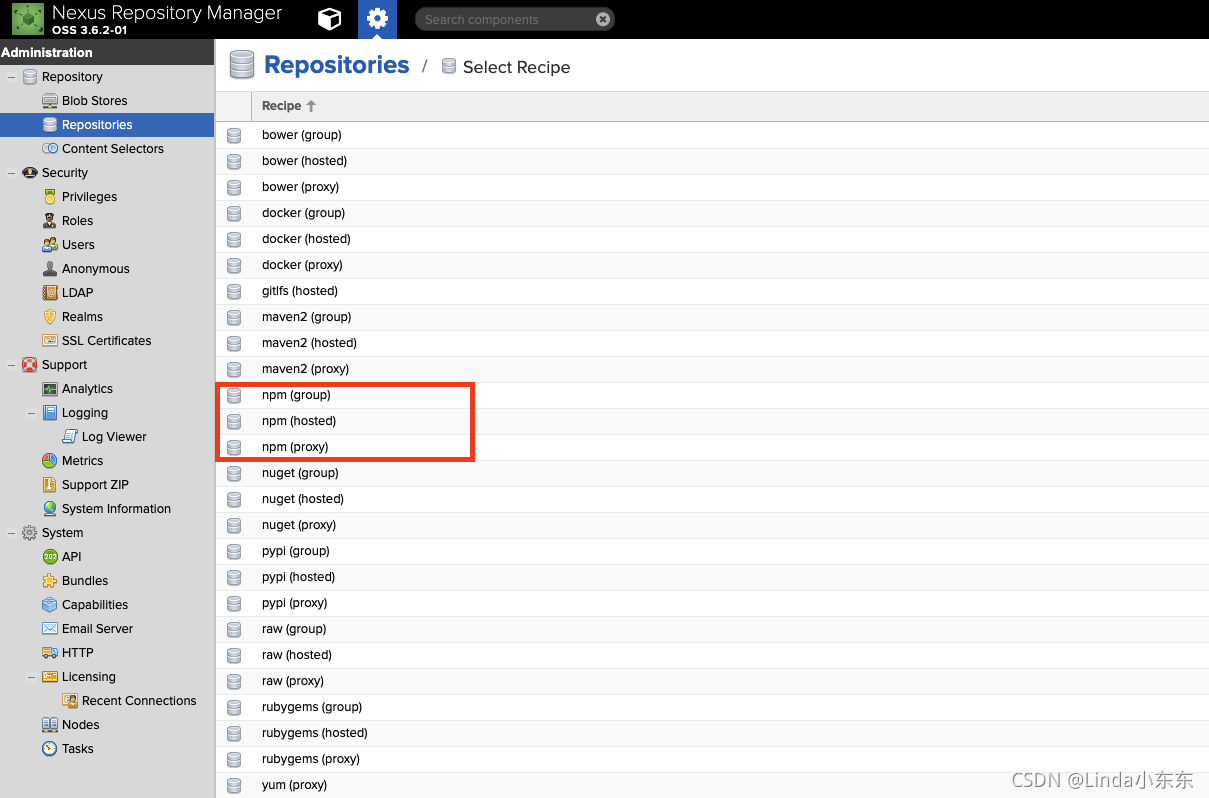Go back to Repositories breadcrumb

pyautogui.click(x=336, y=65)
